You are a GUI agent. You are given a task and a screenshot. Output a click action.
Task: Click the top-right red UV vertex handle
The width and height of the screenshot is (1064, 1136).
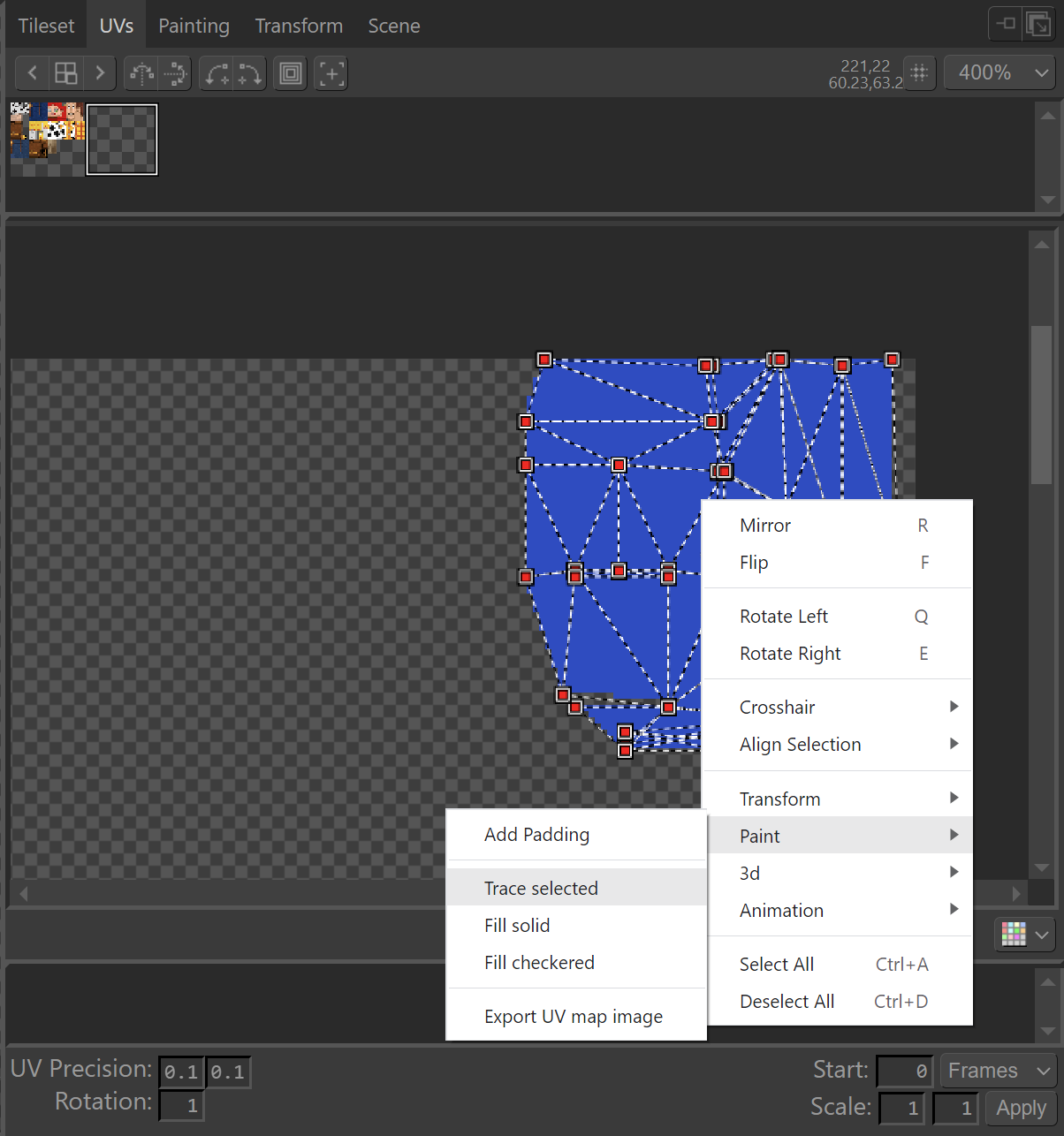pos(892,360)
